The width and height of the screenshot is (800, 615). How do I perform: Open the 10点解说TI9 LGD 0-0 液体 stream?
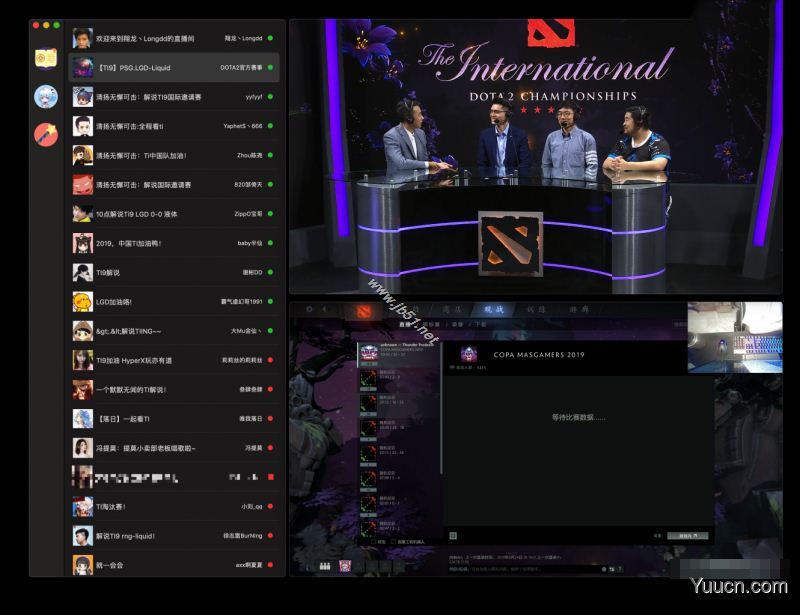click(173, 214)
